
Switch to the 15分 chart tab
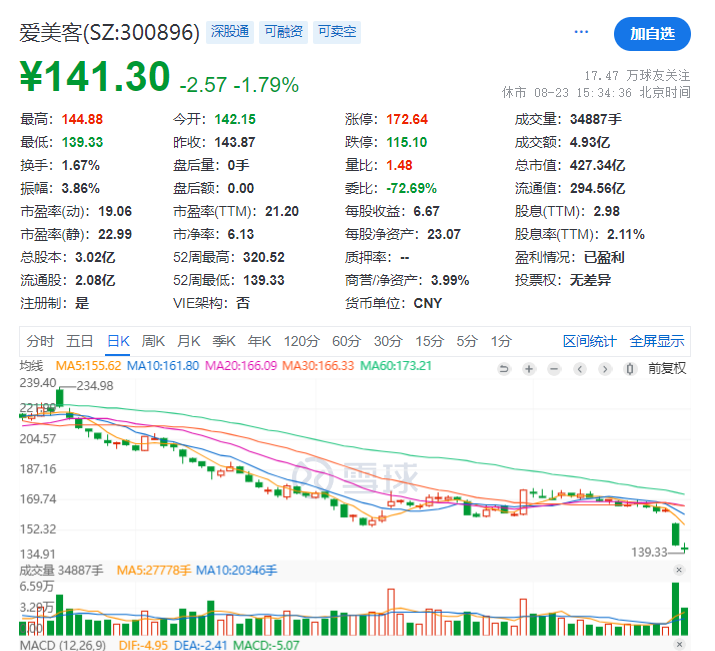[x=429, y=341]
